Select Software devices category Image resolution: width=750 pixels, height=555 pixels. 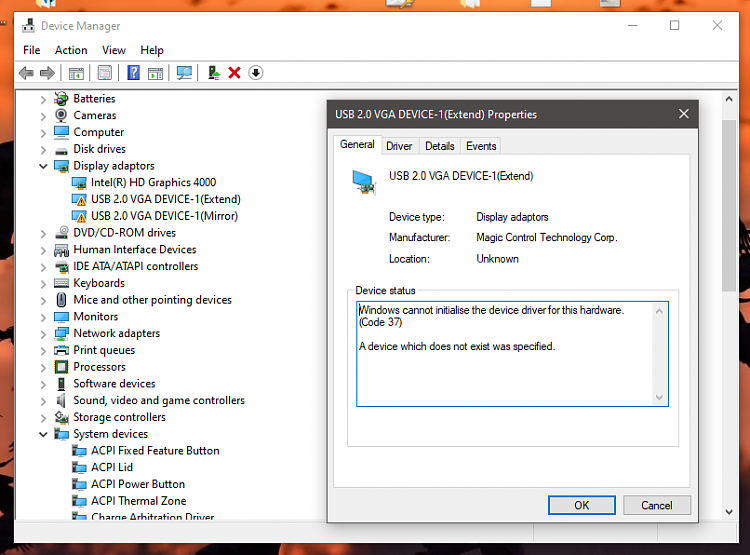pyautogui.click(x=114, y=384)
